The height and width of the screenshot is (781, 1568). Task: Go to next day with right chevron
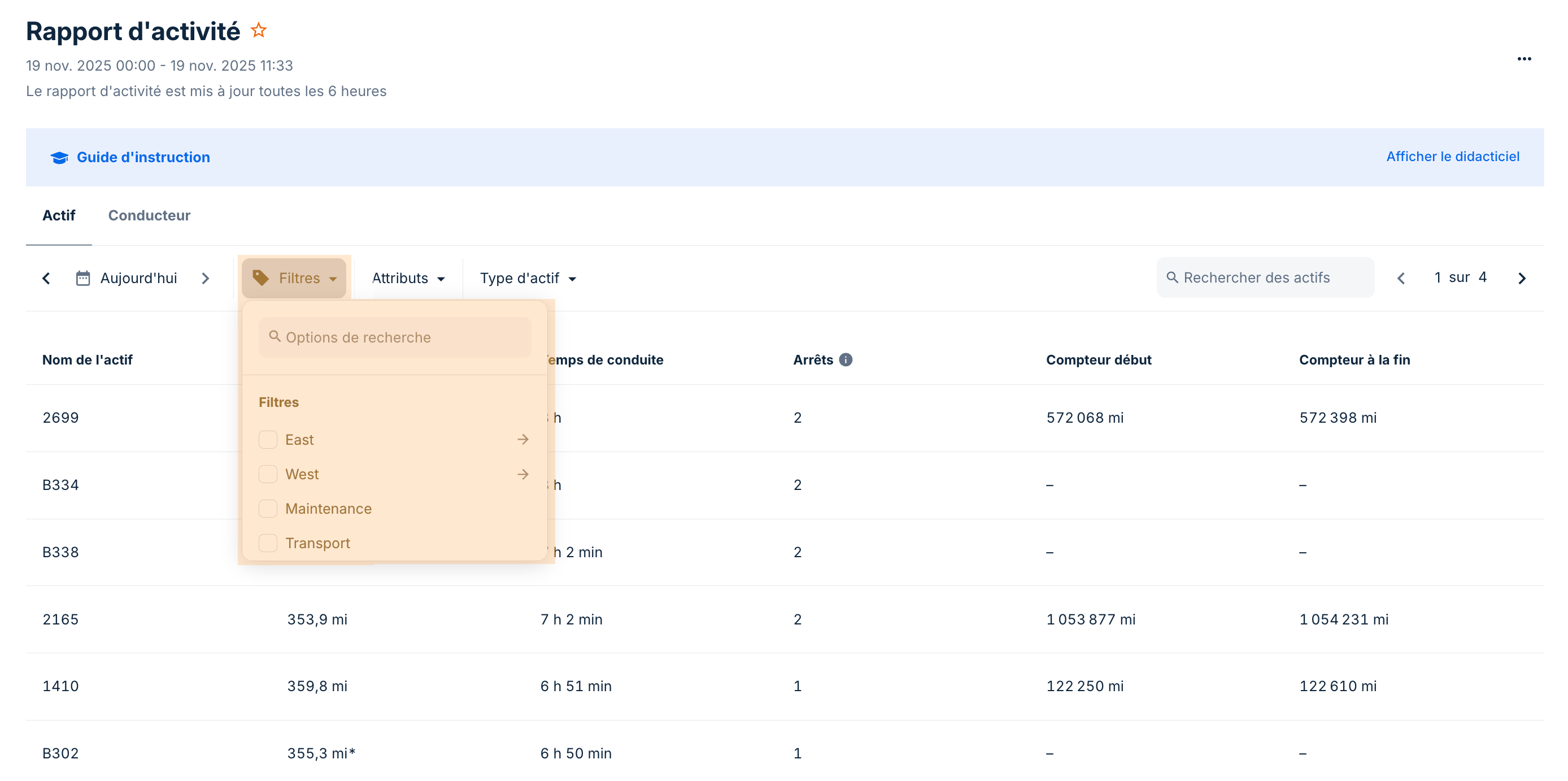coord(205,279)
